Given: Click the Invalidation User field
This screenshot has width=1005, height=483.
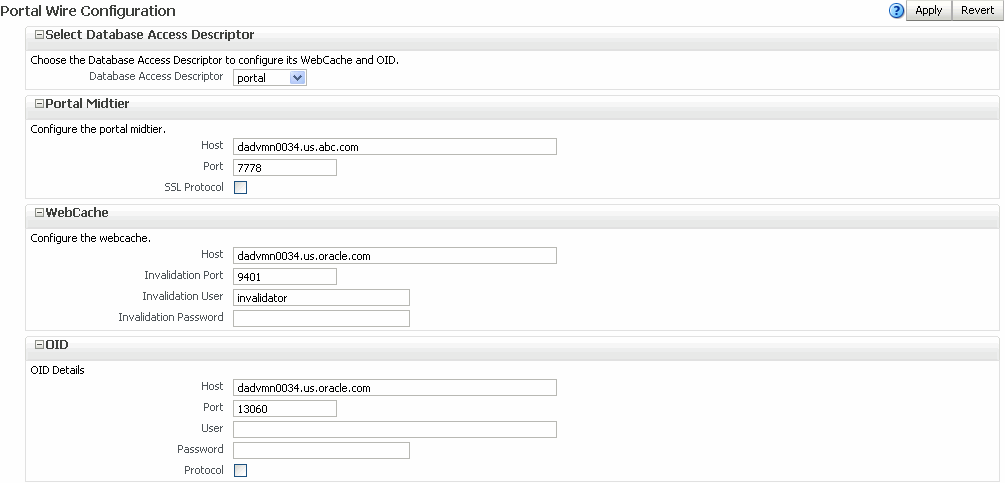Looking at the screenshot, I should coord(321,297).
